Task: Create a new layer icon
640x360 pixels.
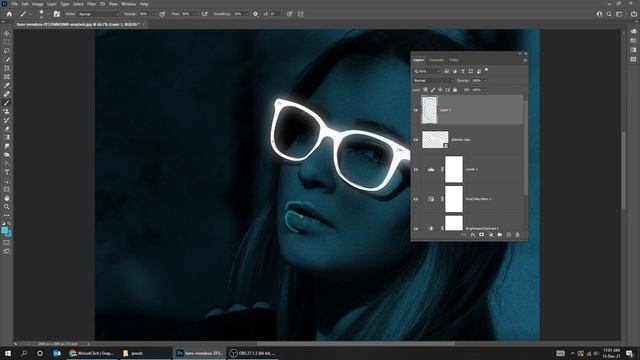Action: (x=509, y=235)
